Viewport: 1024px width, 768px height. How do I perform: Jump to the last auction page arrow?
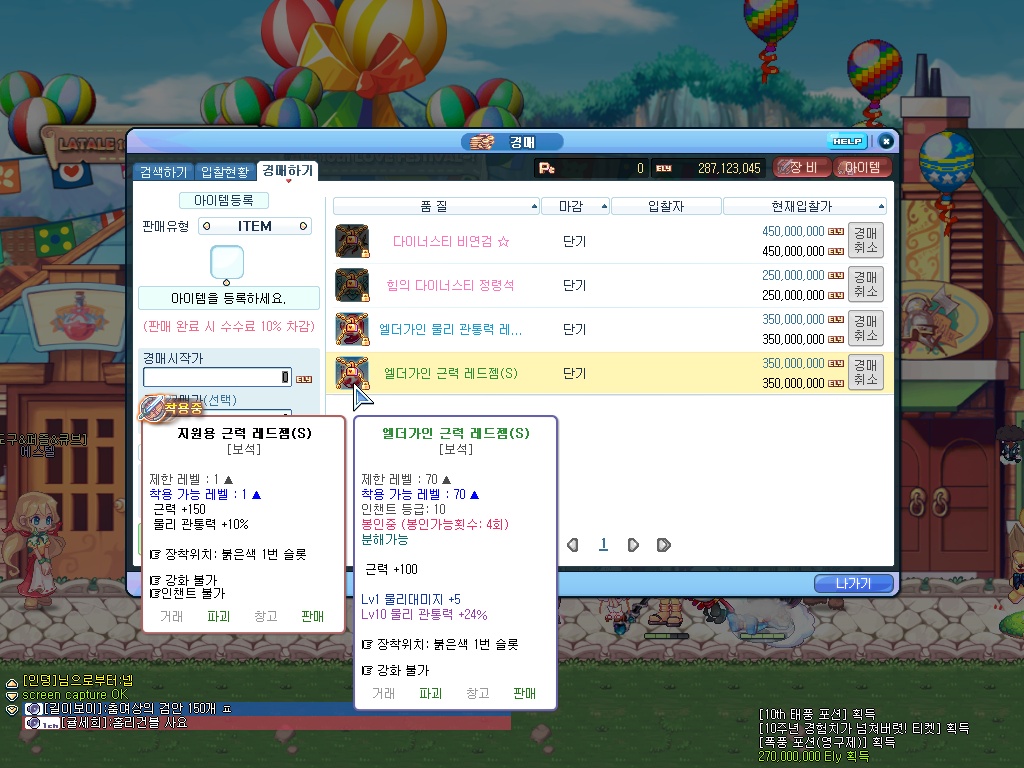click(663, 545)
